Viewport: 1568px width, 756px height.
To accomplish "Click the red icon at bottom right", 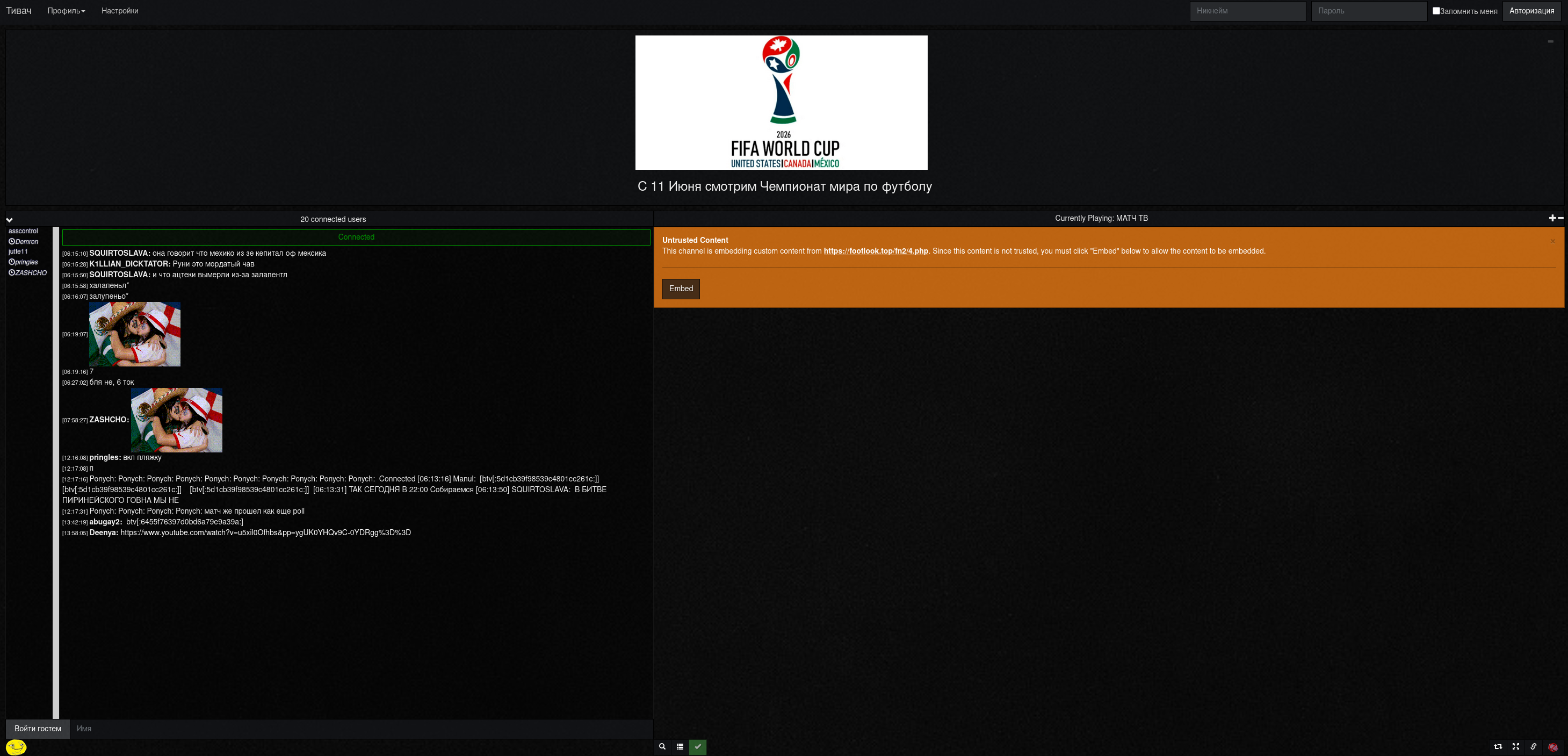I will pos(1552,746).
